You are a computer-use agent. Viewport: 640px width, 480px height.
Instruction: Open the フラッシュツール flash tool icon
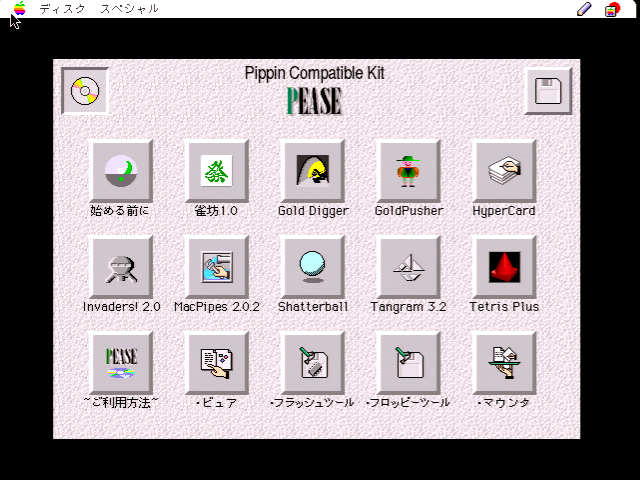[x=313, y=363]
